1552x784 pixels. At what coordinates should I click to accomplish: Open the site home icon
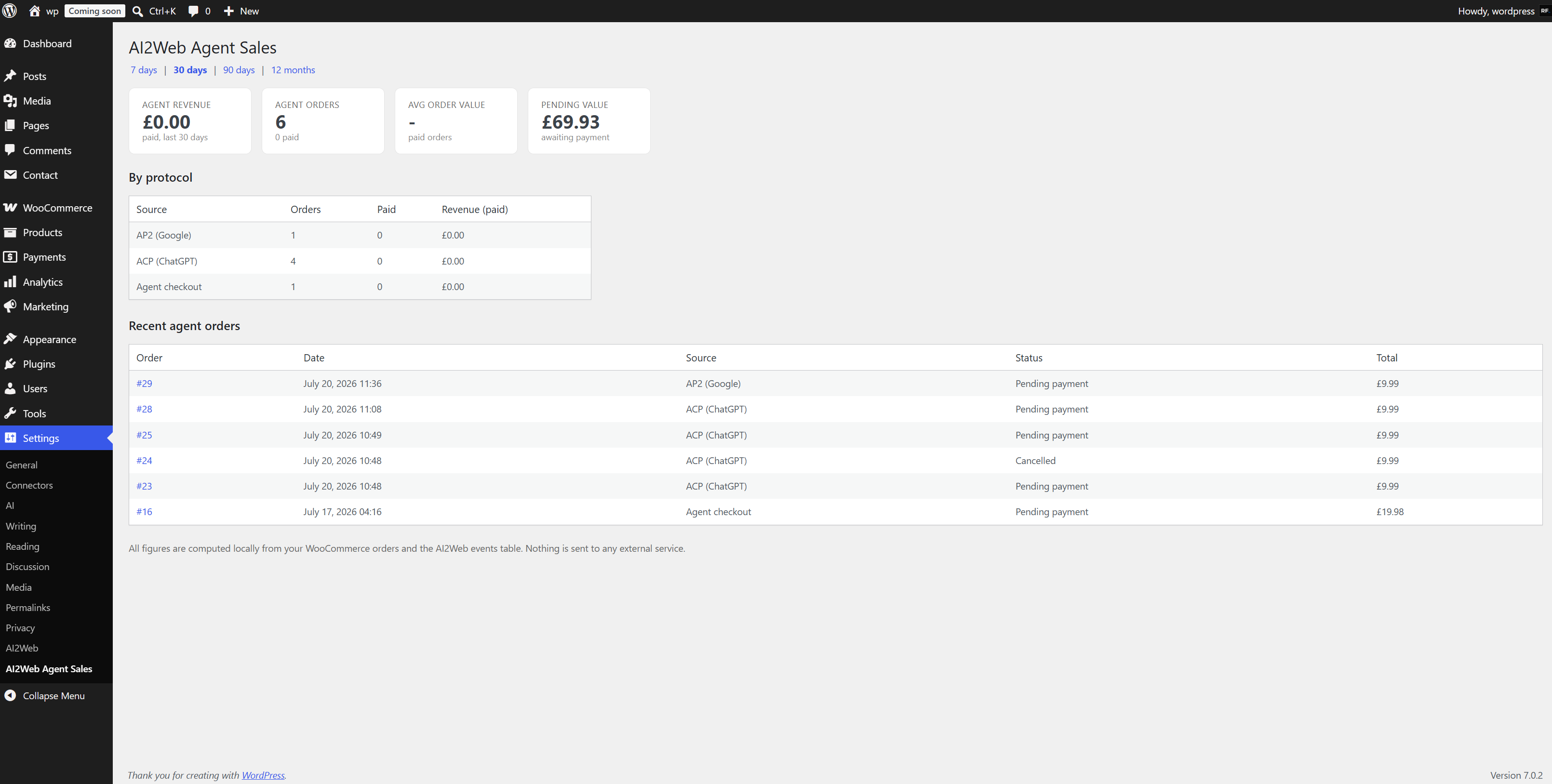click(34, 11)
